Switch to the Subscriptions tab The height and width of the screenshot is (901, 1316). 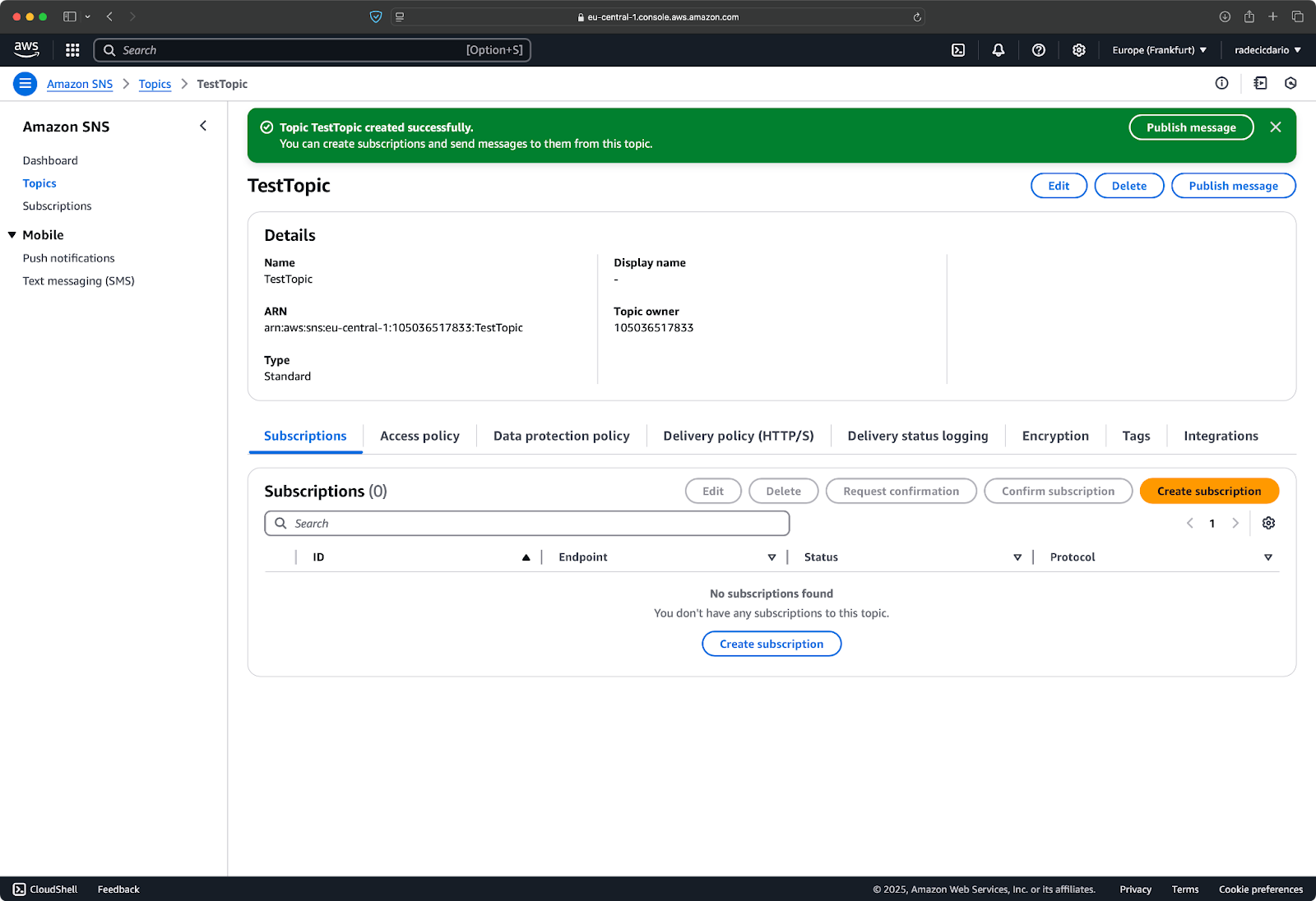305,436
